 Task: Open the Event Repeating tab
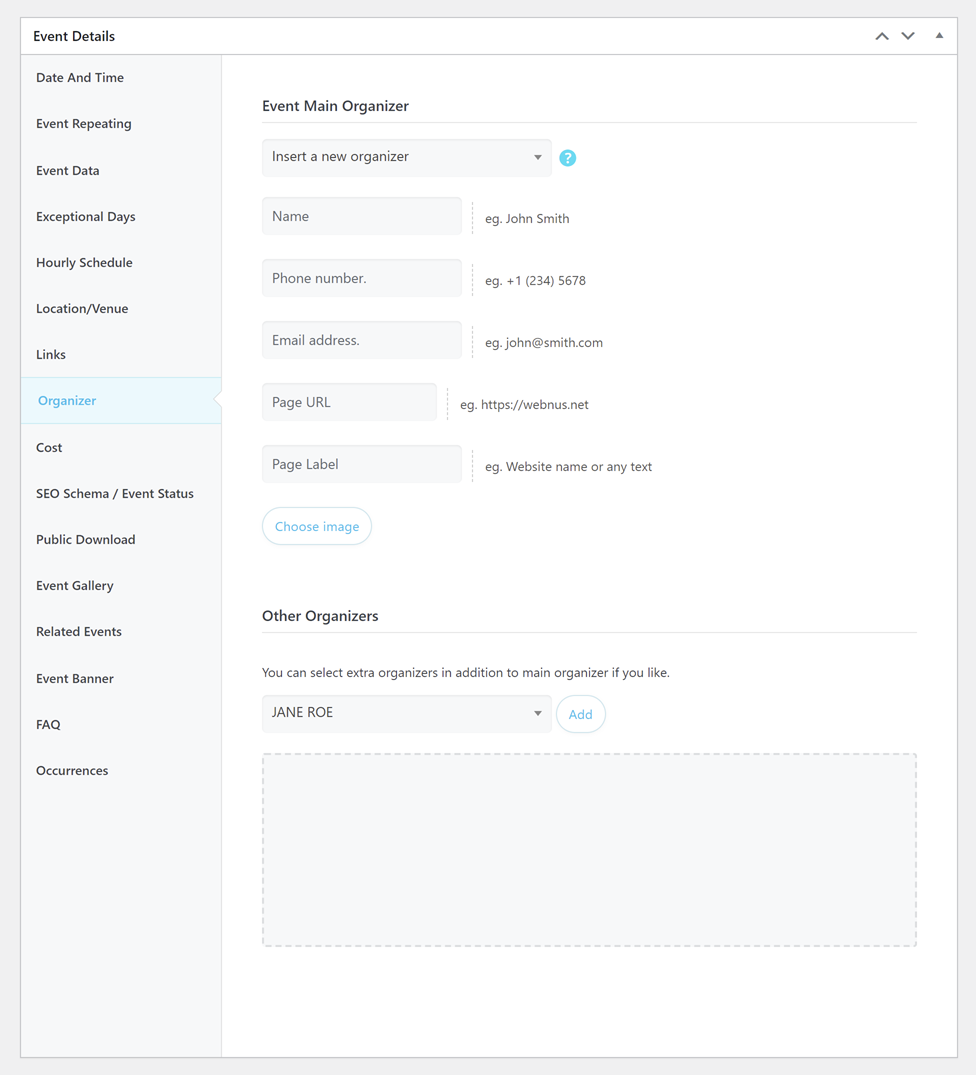click(84, 124)
